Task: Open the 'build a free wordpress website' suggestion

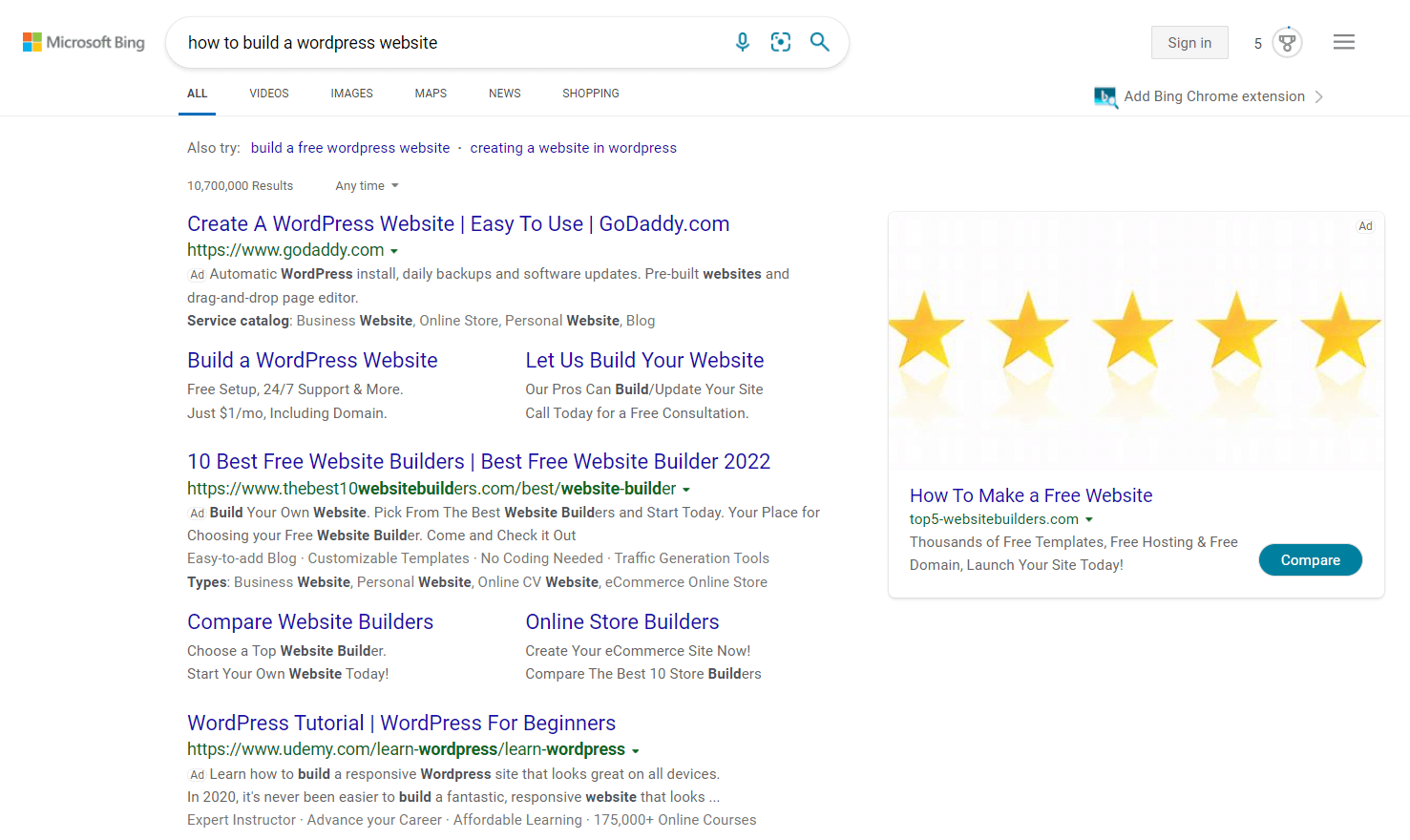Action: point(349,147)
